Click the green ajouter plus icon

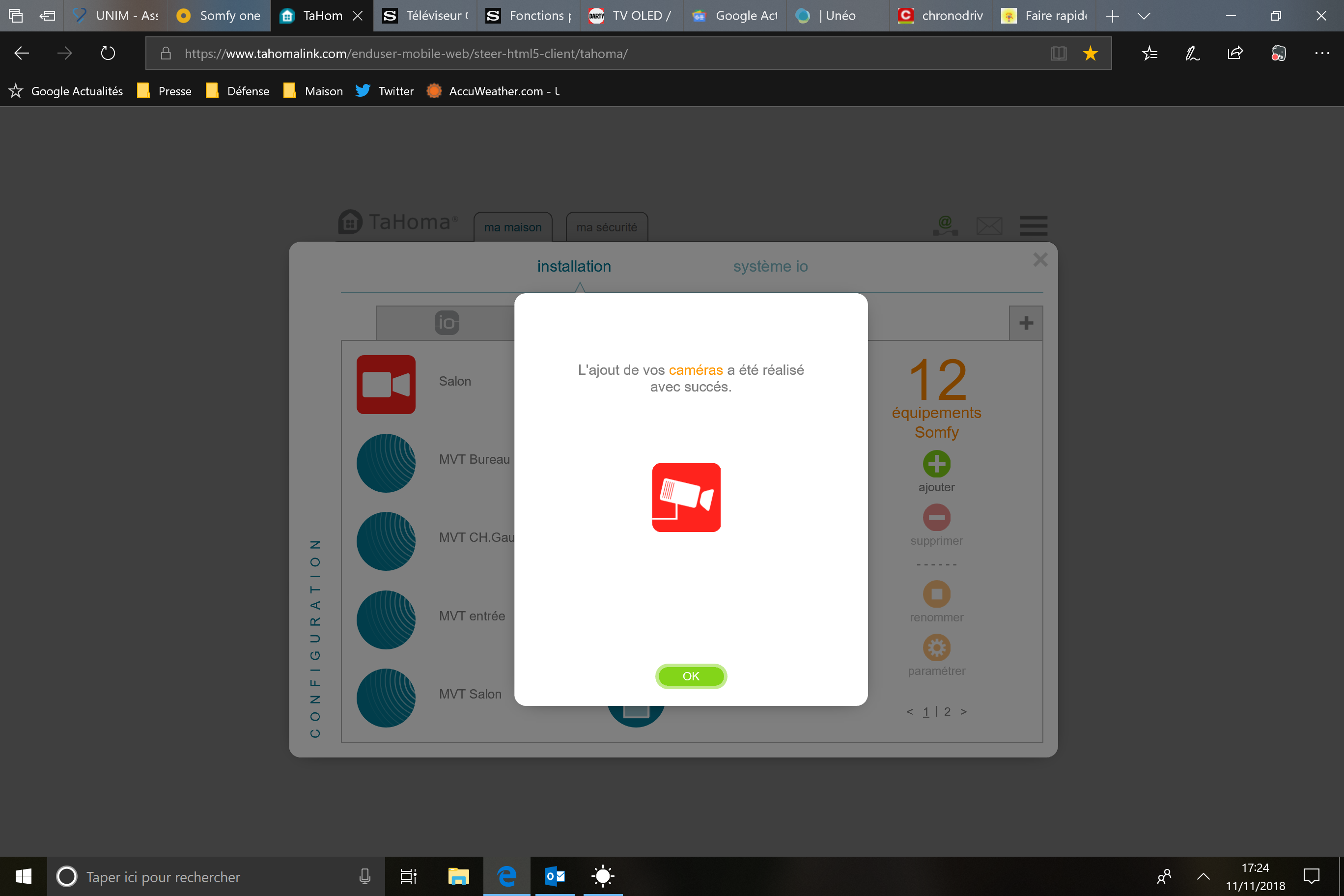[x=937, y=463]
